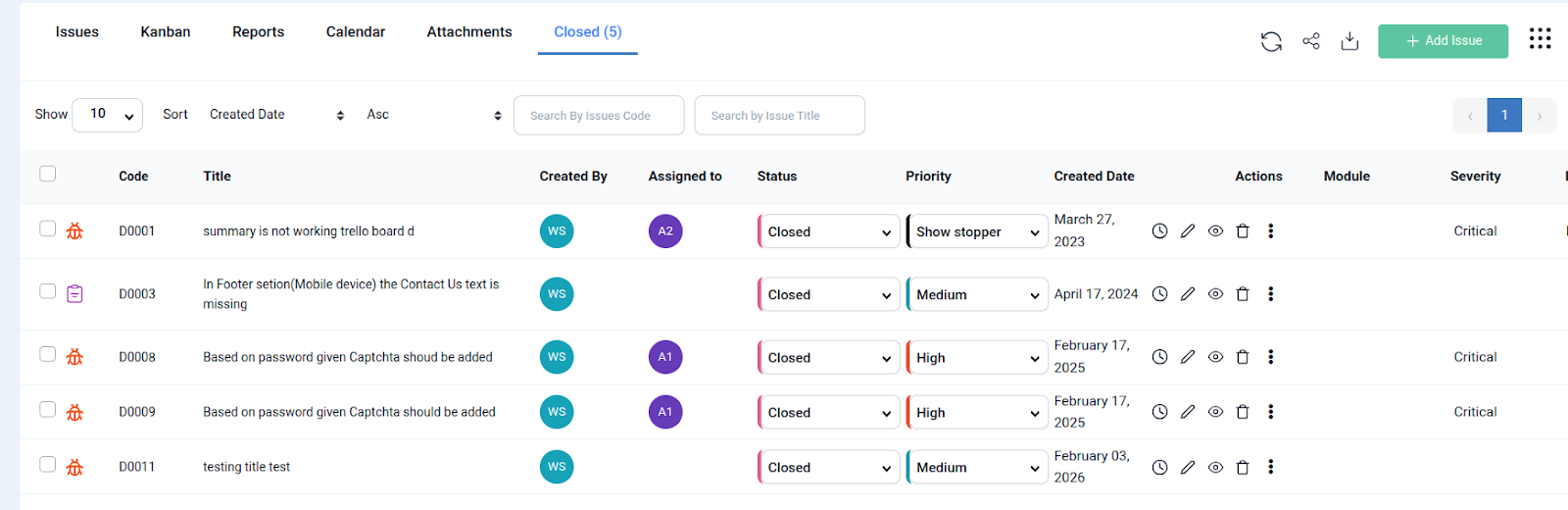
Task: Open more actions for D0001
Action: point(1271,231)
